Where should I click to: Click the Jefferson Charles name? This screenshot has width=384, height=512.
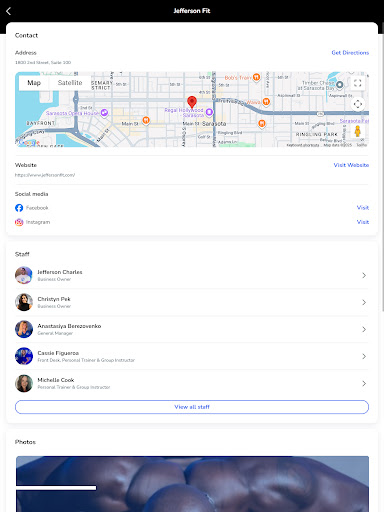tap(60, 272)
